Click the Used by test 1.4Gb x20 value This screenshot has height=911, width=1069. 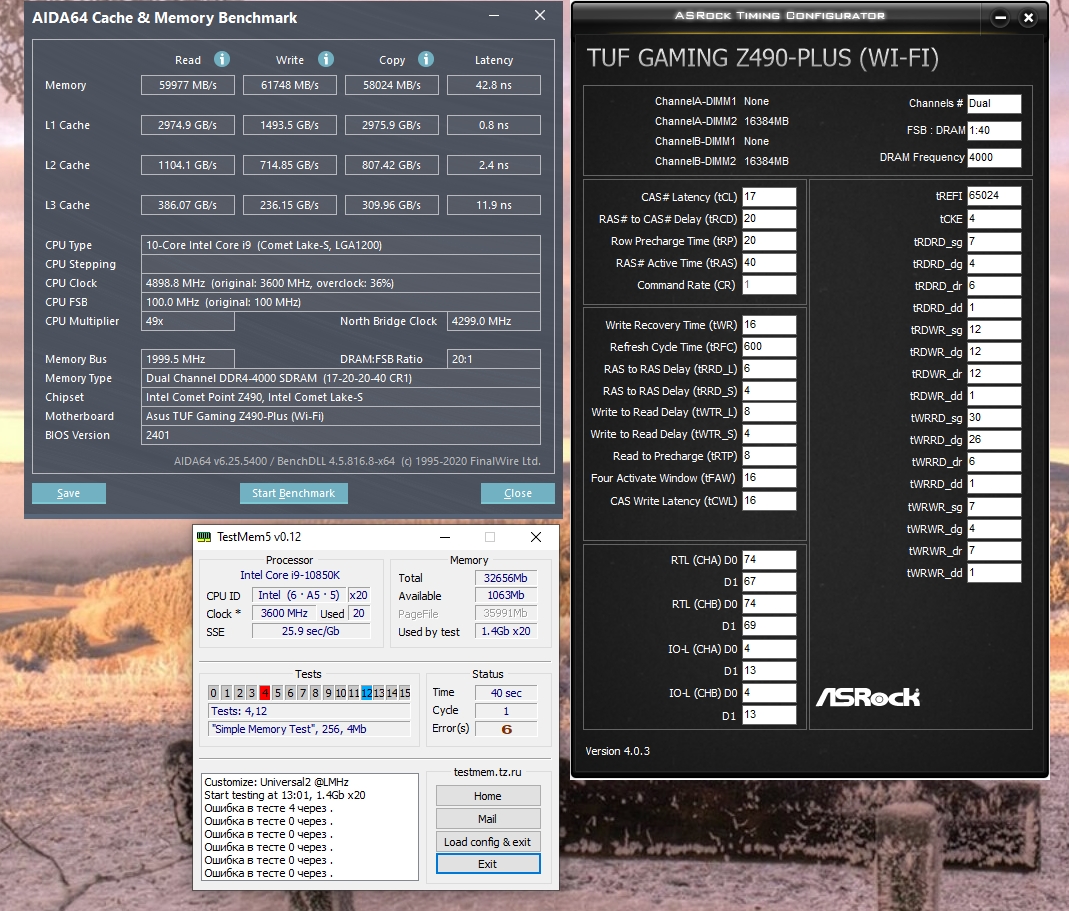tap(506, 631)
